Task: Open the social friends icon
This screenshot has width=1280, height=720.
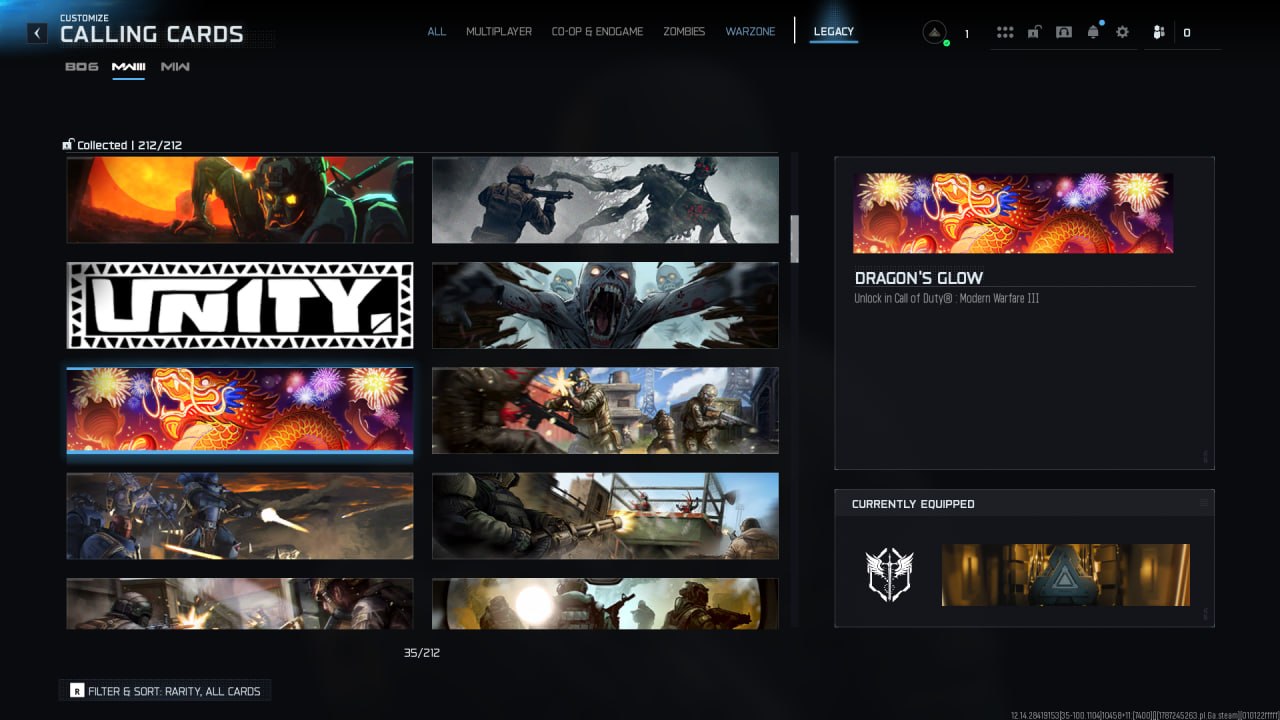Action: click(1159, 33)
